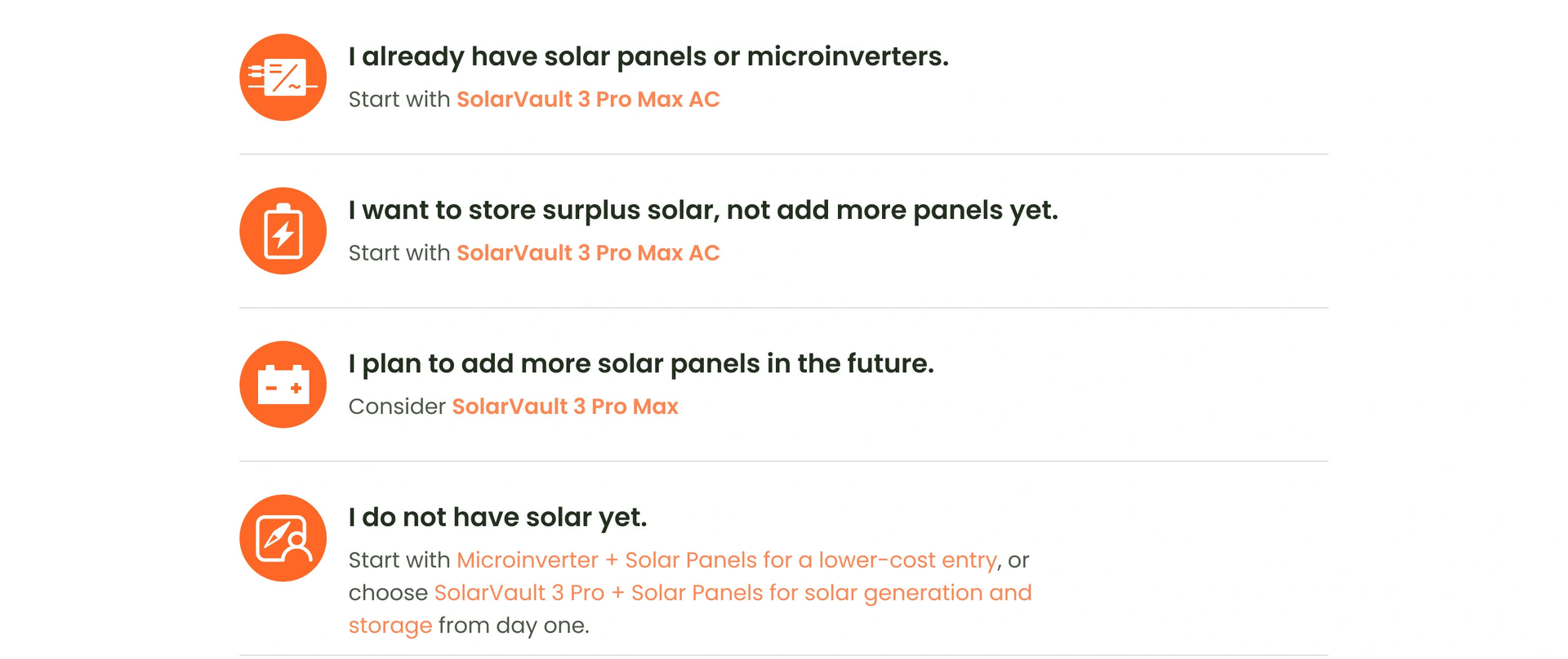Image resolution: width=1568 pixels, height=659 pixels.
Task: Open the SolarVault 3 Pro Max link after Consider
Action: click(x=565, y=407)
